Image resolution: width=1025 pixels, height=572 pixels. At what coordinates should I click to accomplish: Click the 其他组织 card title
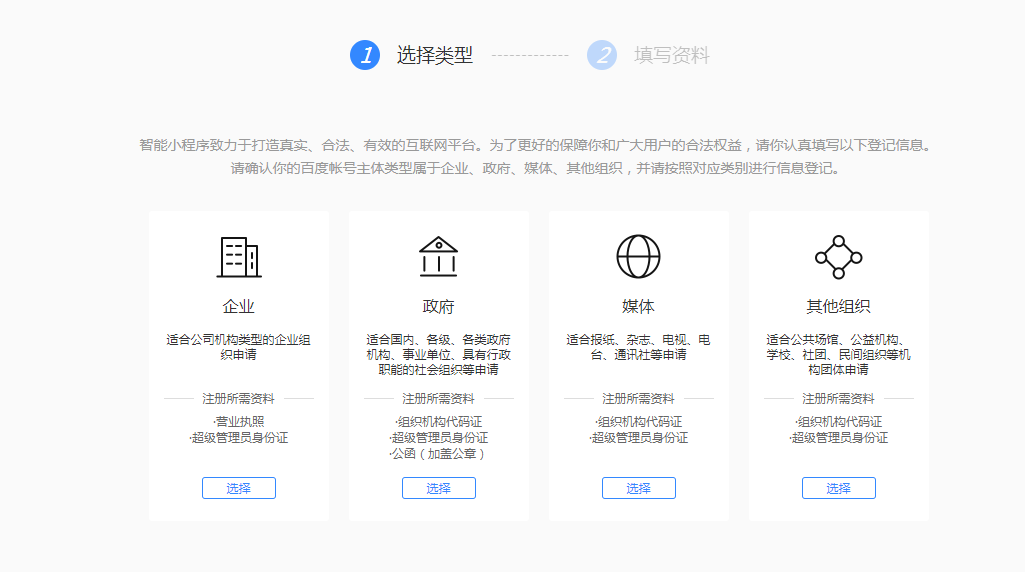[x=838, y=306]
